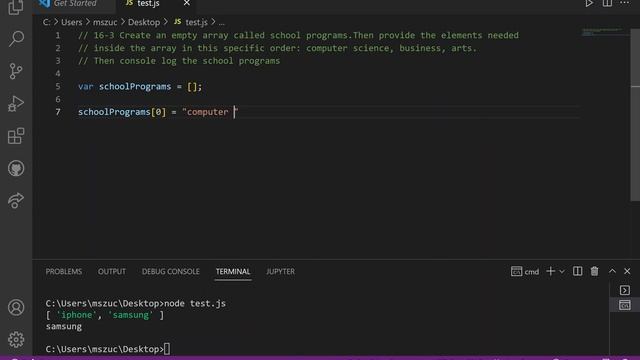
Task: Open the breadcrumb ellipsis symbol list
Action: click(222, 22)
